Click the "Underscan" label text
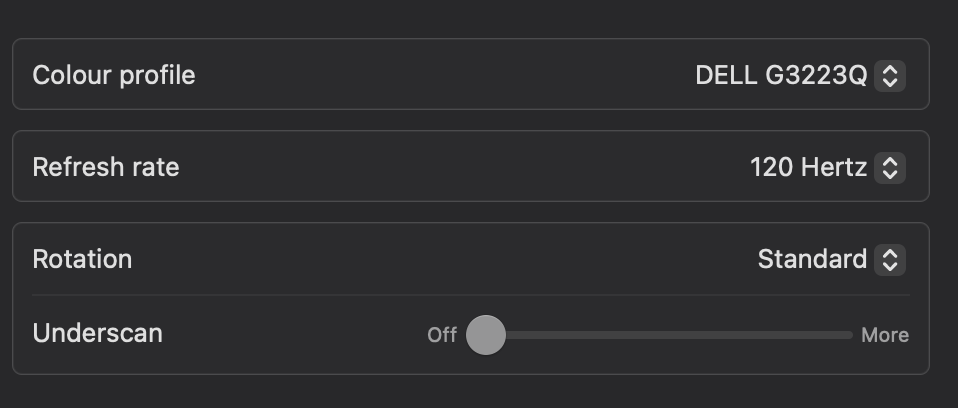The height and width of the screenshot is (408, 958). (x=97, y=333)
